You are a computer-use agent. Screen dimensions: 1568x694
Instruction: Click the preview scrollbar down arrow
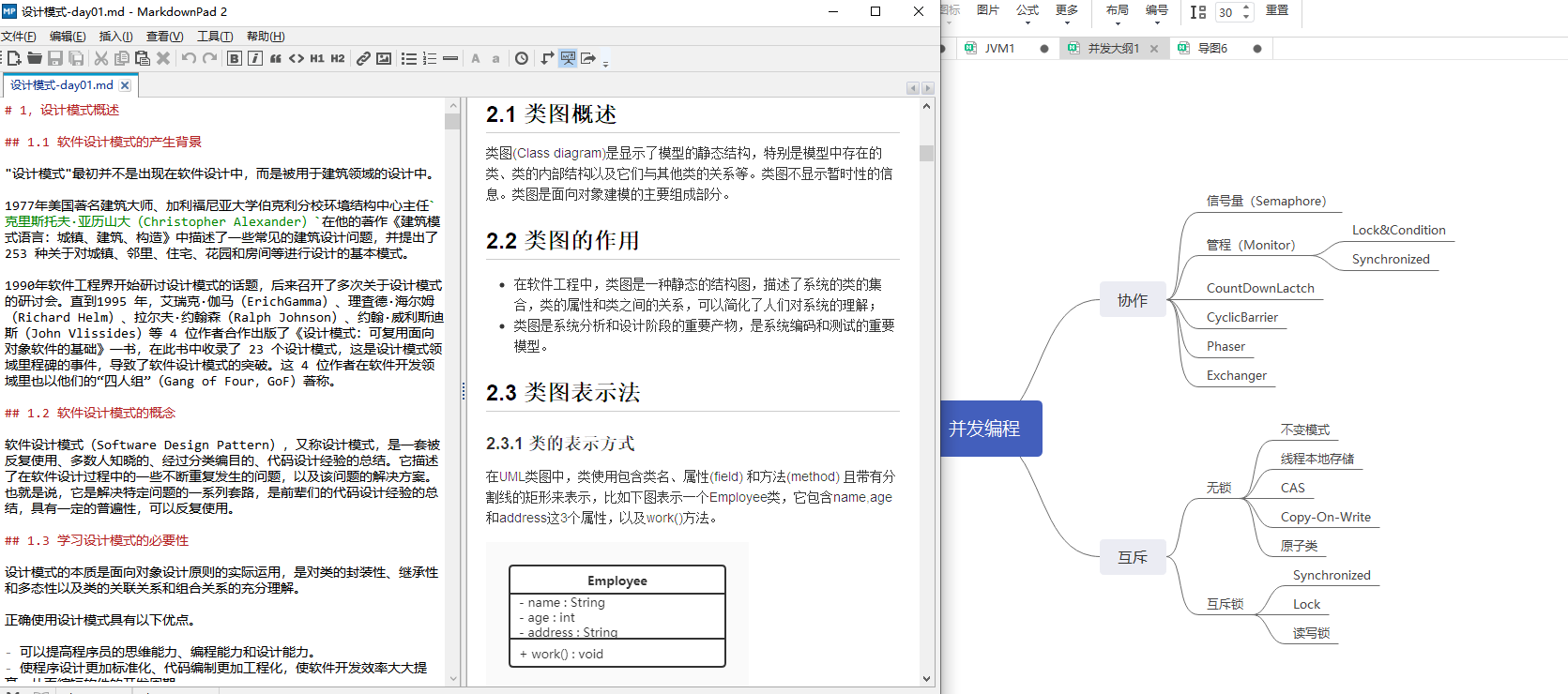pos(926,678)
